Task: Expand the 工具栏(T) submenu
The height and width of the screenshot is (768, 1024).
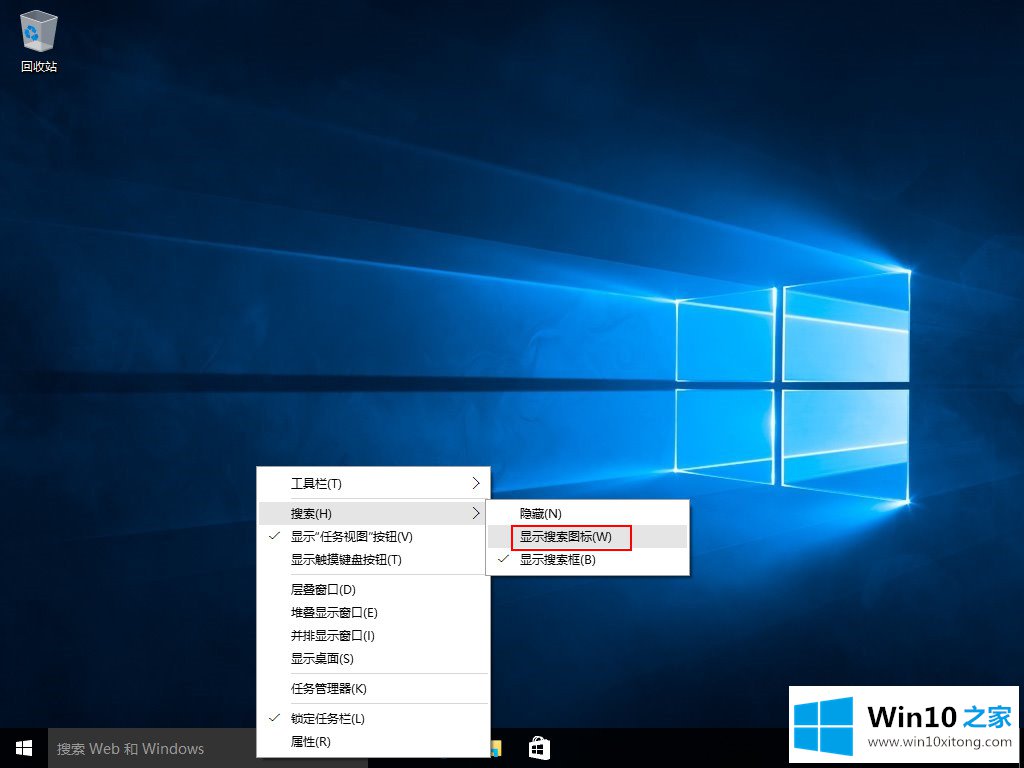Action: [x=374, y=483]
